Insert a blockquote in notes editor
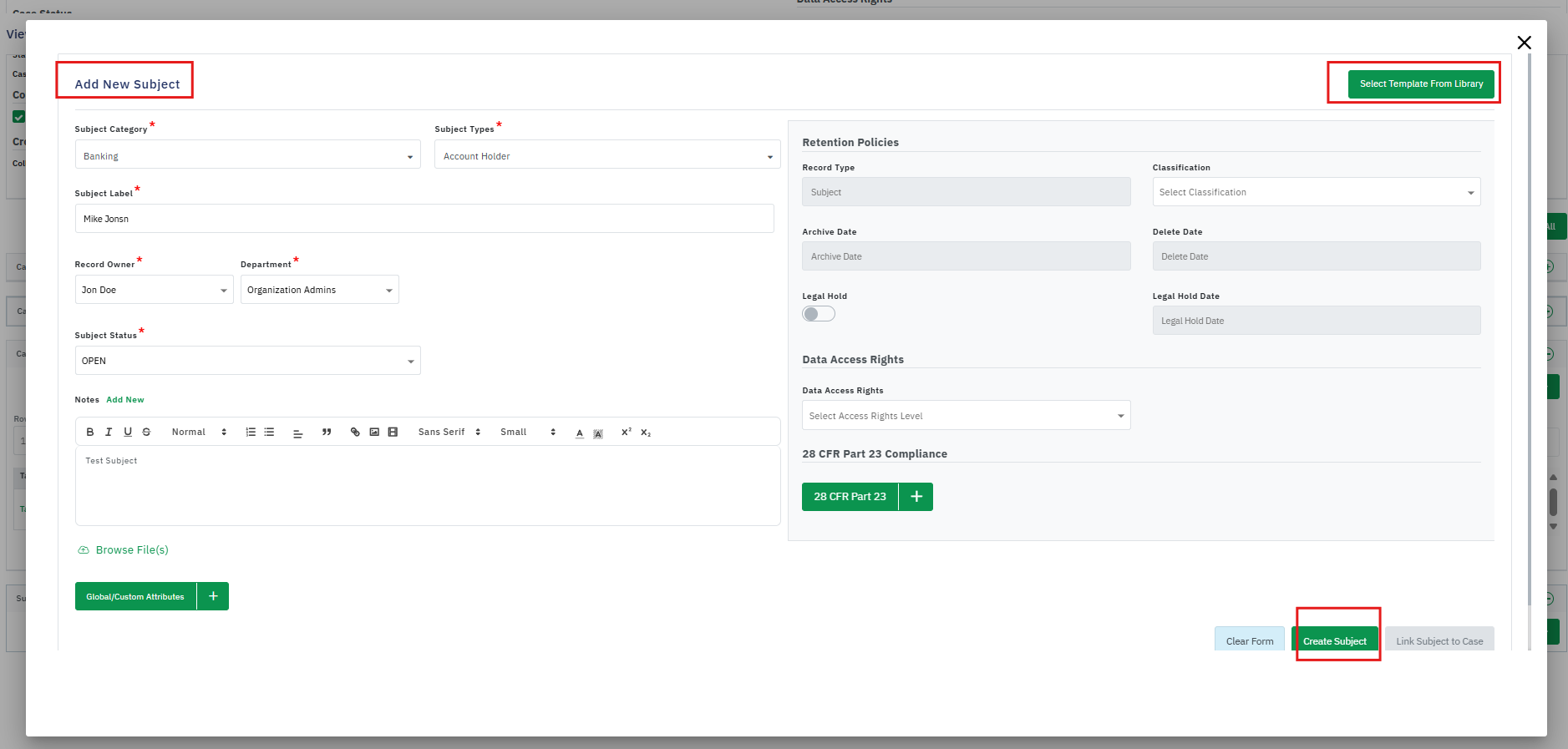Image resolution: width=1568 pixels, height=749 pixels. tap(327, 433)
